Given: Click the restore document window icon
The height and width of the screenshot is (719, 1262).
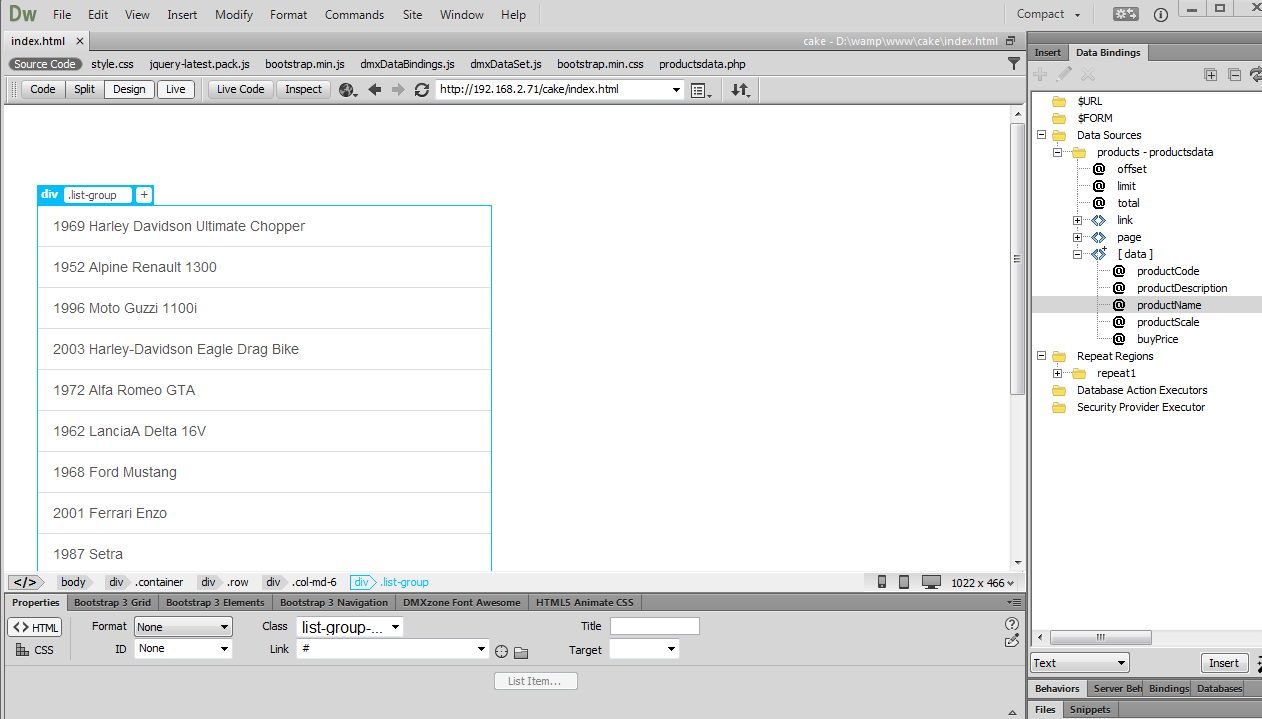Looking at the screenshot, I should (x=1010, y=41).
